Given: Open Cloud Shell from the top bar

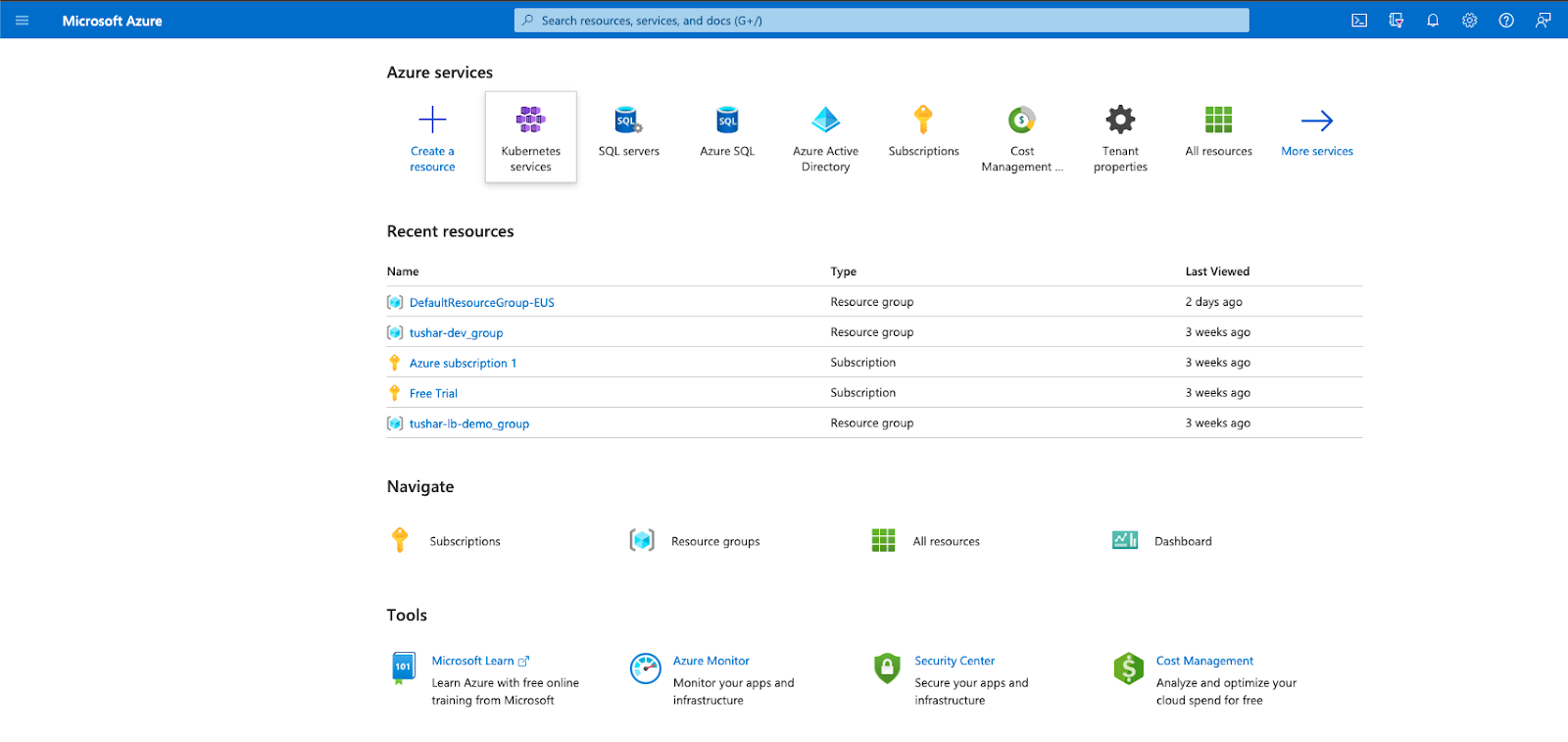Looking at the screenshot, I should click(1359, 21).
